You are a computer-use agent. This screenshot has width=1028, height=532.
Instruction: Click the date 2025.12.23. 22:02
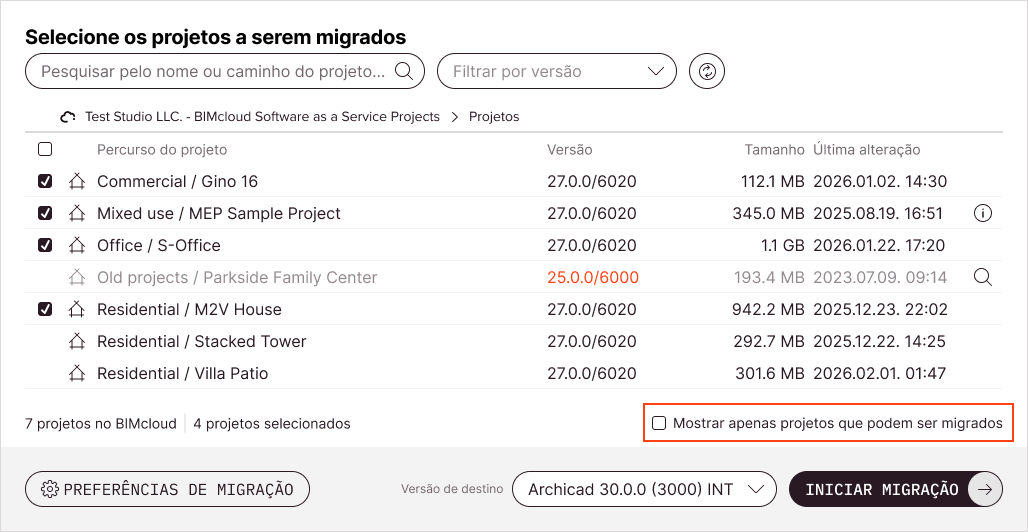(x=881, y=310)
